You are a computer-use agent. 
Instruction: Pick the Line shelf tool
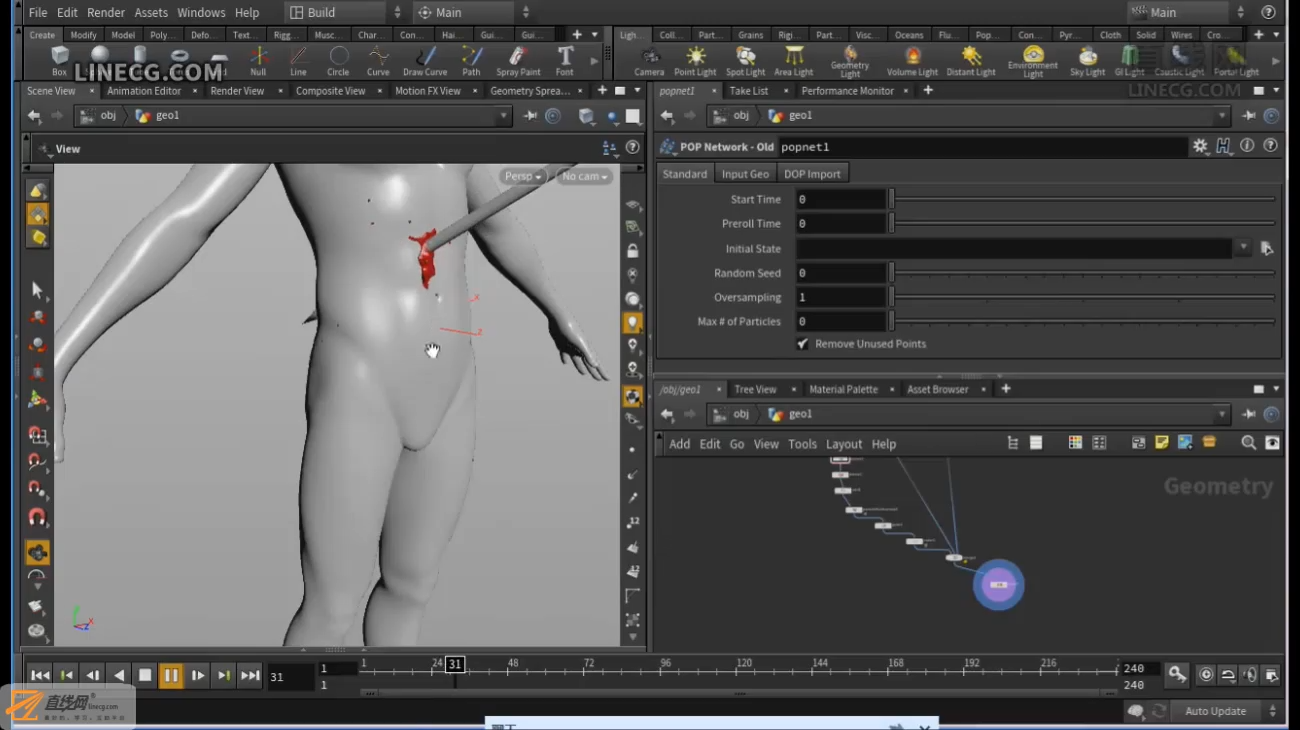point(298,60)
